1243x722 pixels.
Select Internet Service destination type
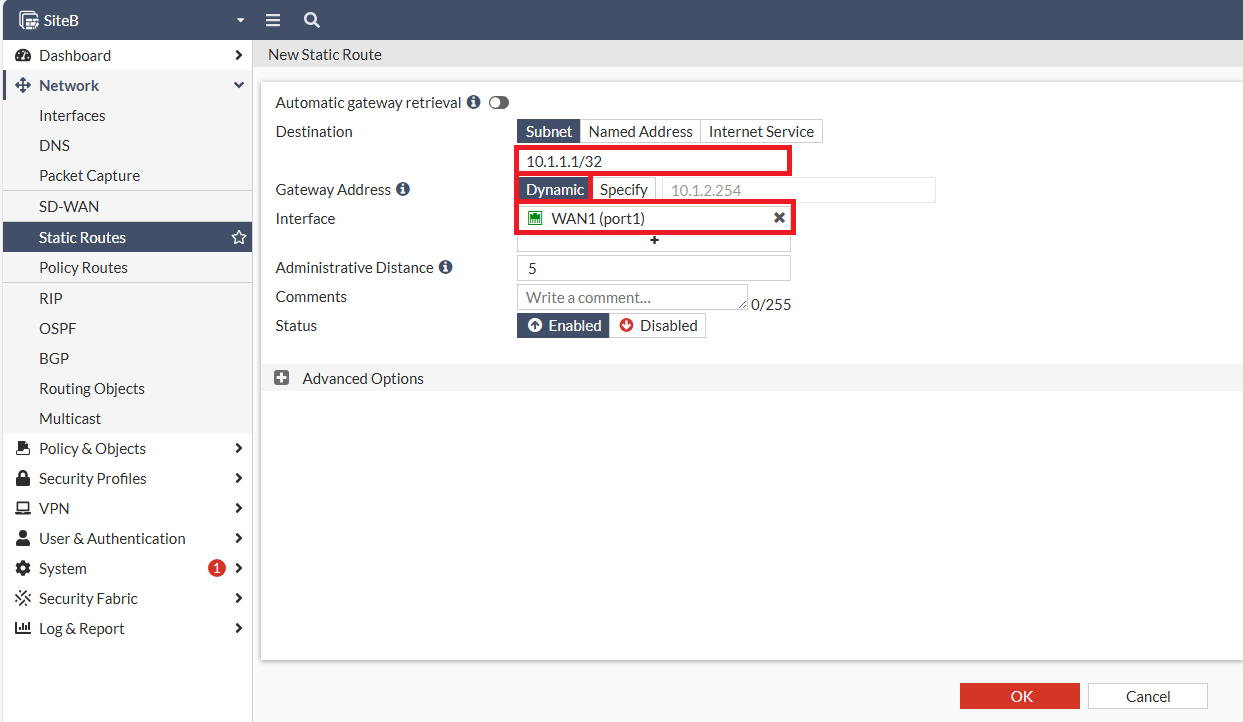pos(761,131)
